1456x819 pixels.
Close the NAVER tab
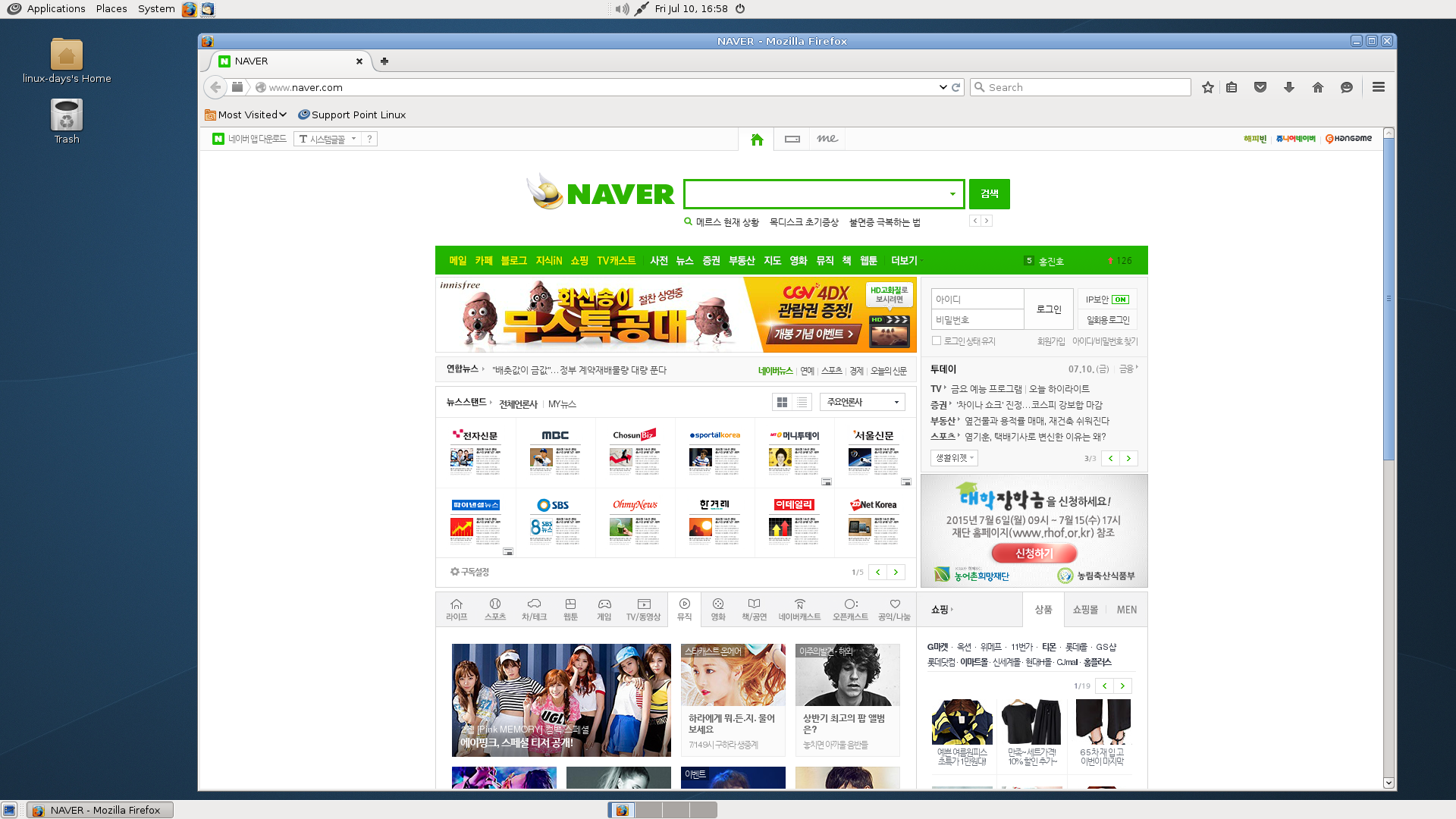pos(359,61)
